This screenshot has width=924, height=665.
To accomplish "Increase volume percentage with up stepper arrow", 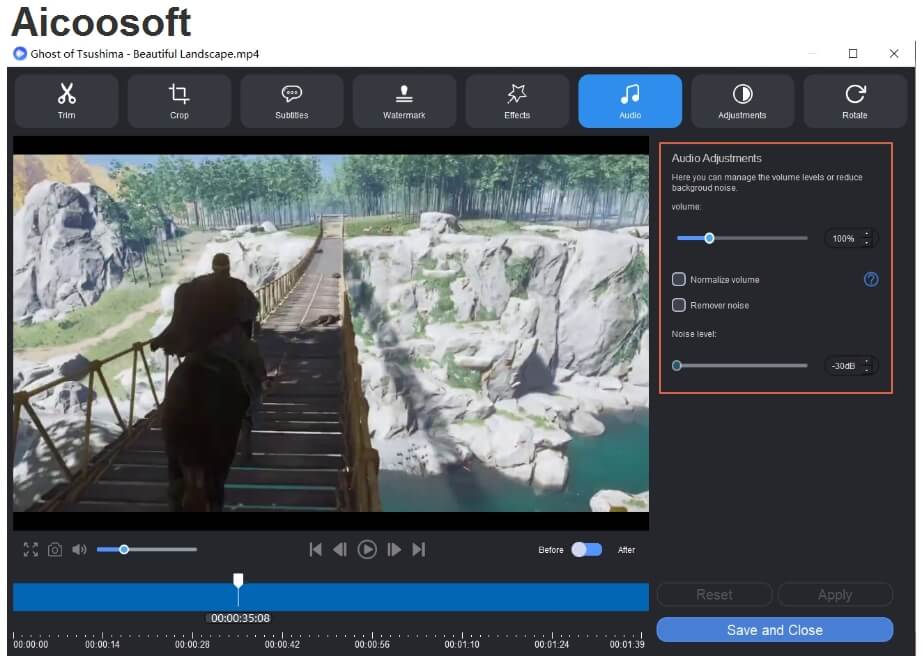I will click(x=867, y=233).
